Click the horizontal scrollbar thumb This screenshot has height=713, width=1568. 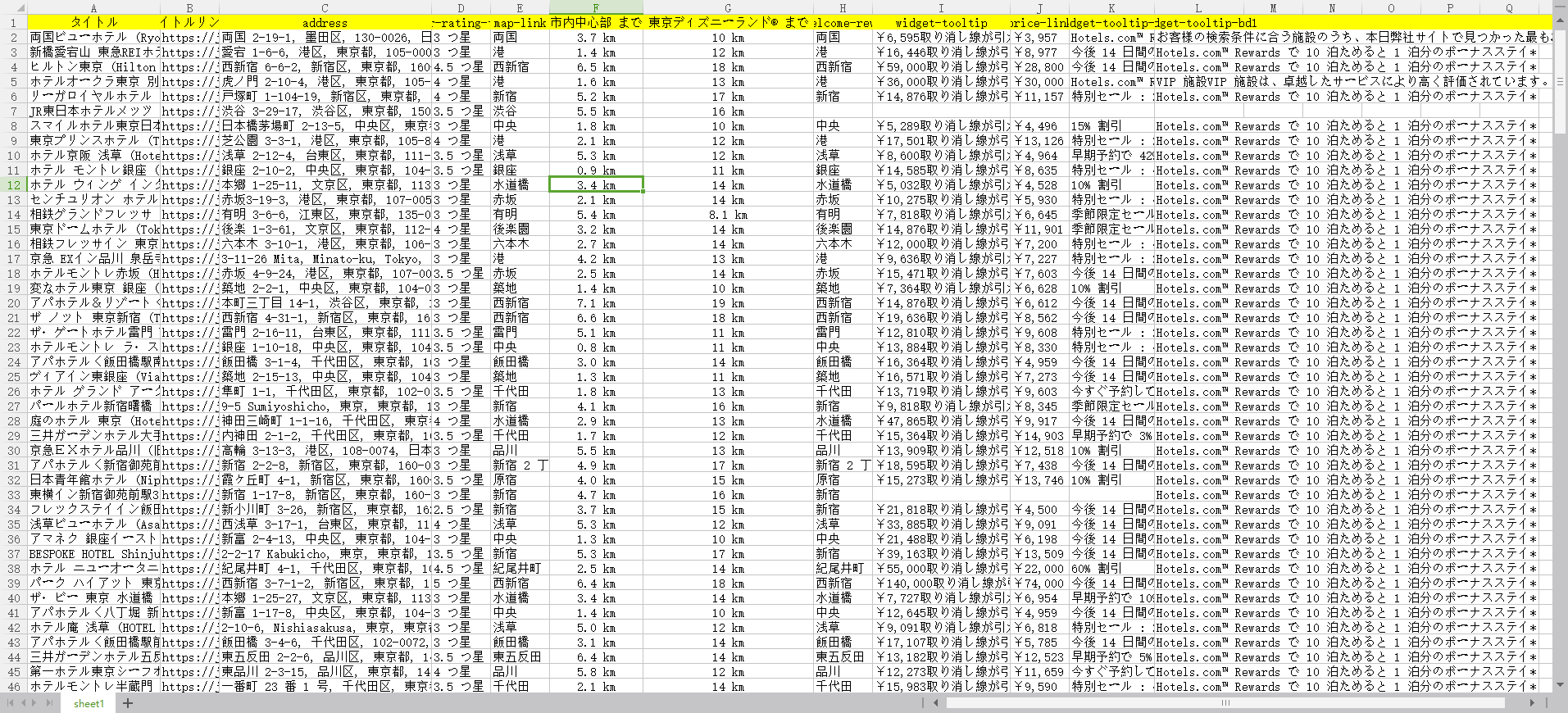(x=1225, y=702)
